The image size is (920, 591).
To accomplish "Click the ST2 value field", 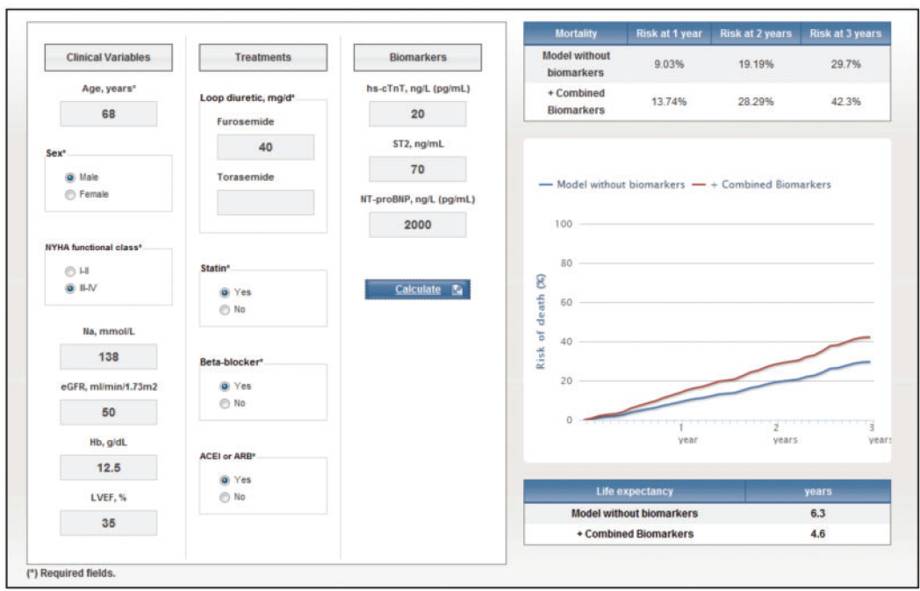I will (417, 169).
